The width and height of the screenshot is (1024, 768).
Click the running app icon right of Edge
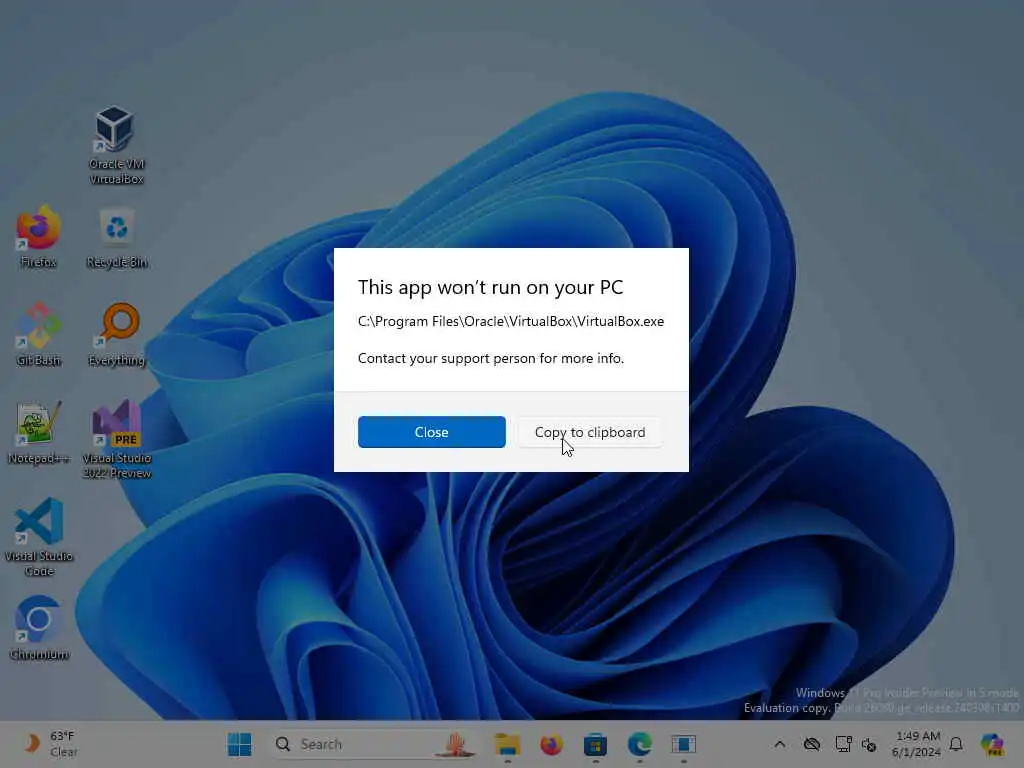[684, 744]
